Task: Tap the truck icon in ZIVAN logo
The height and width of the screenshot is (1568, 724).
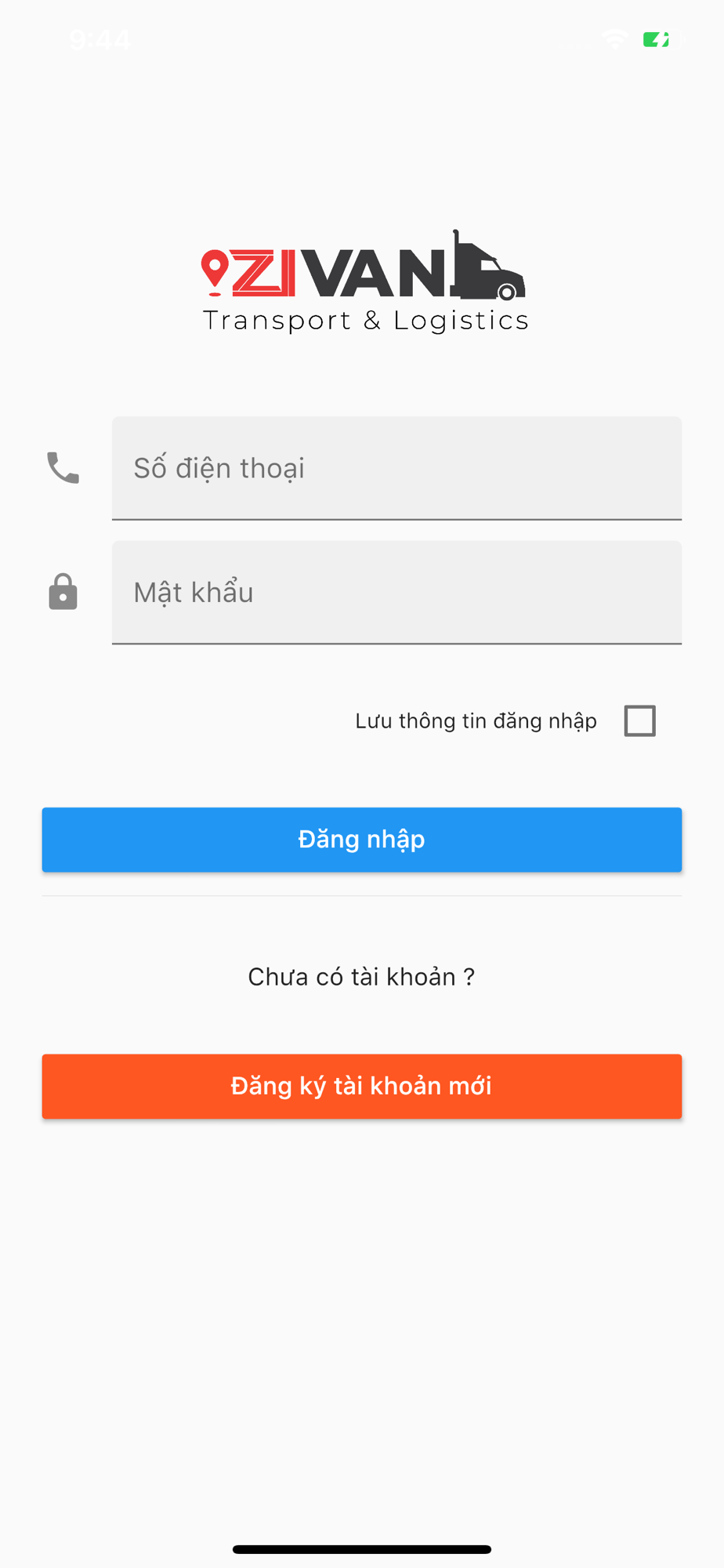Action: click(x=487, y=267)
